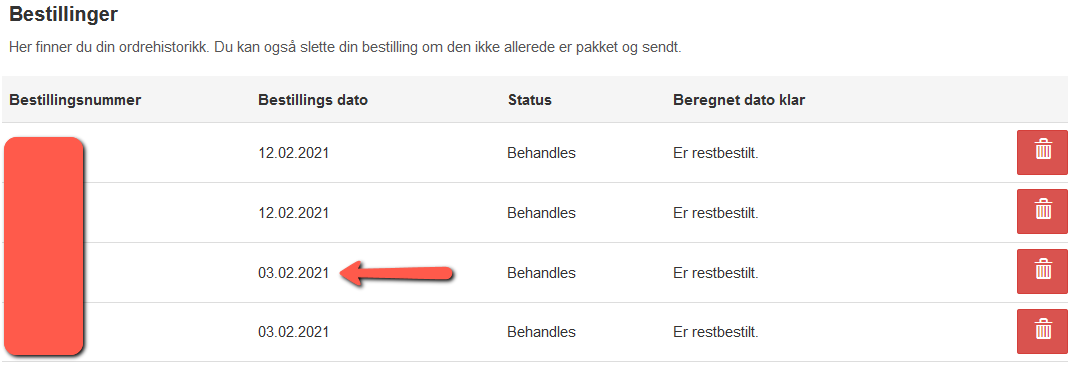Image resolution: width=1088 pixels, height=373 pixels.
Task: Select the 03.02.2021 date in the last row
Action: (x=294, y=332)
